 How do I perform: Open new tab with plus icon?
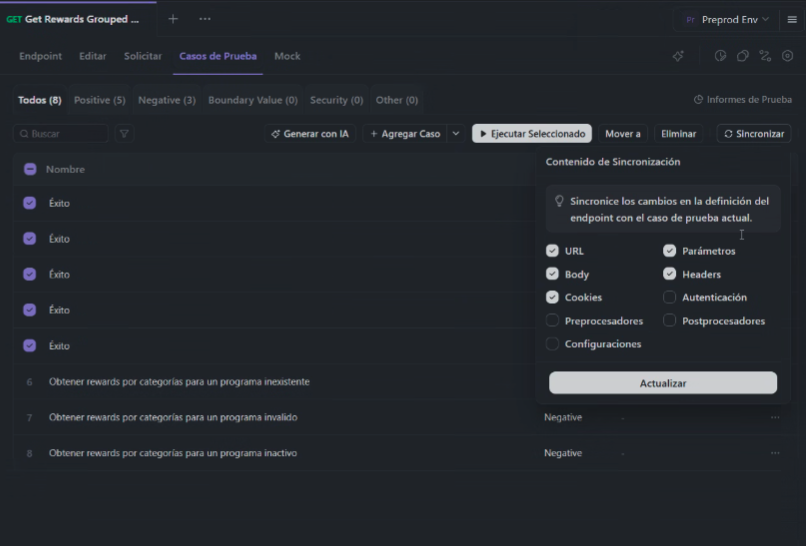click(173, 19)
